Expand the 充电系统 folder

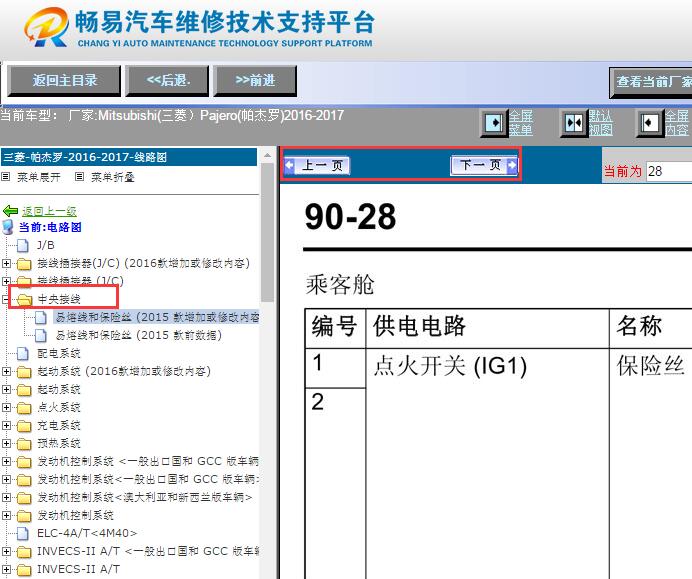[x=7, y=425]
